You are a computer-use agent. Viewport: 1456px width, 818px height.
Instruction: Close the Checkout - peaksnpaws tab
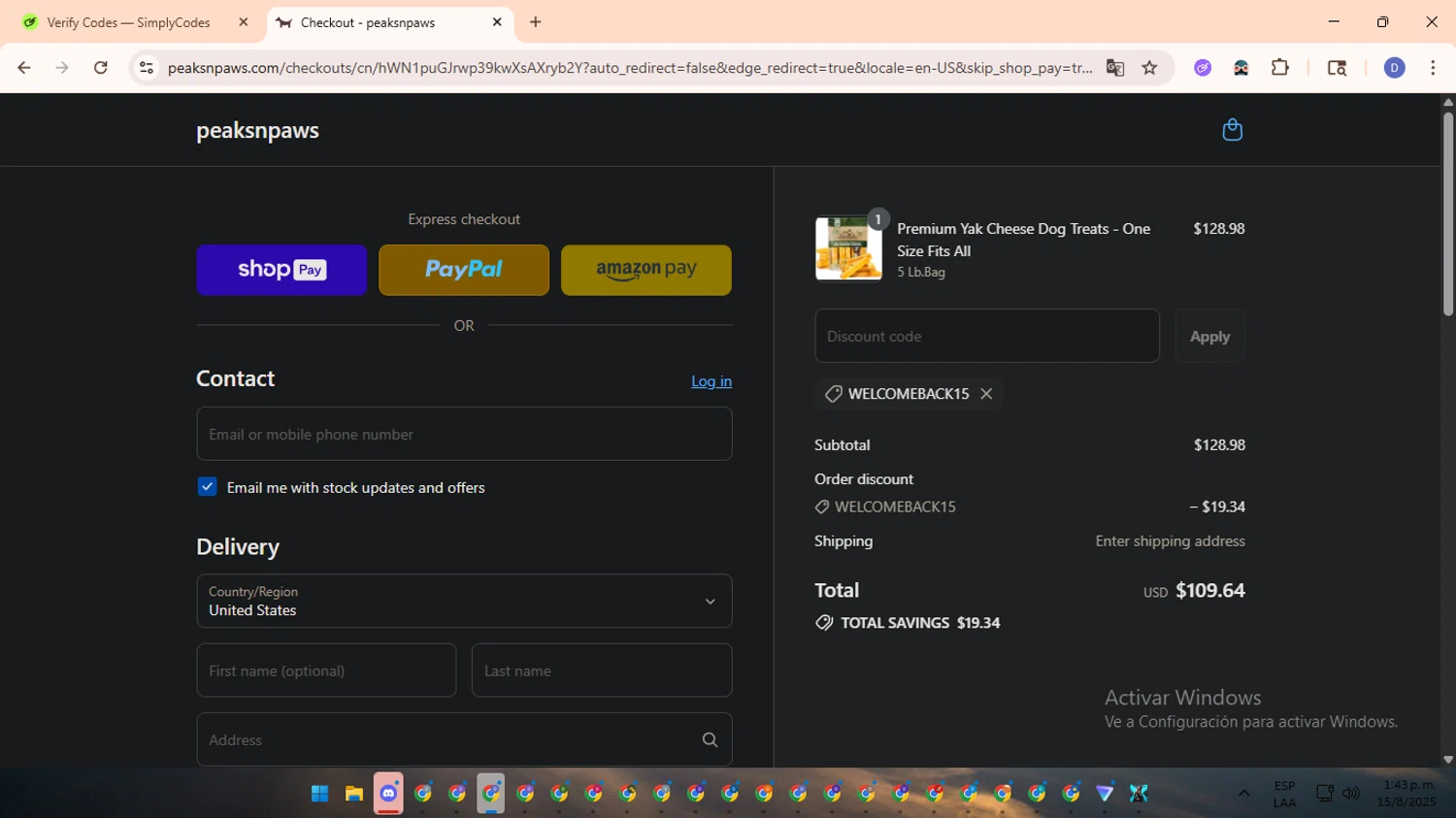pyautogui.click(x=497, y=22)
